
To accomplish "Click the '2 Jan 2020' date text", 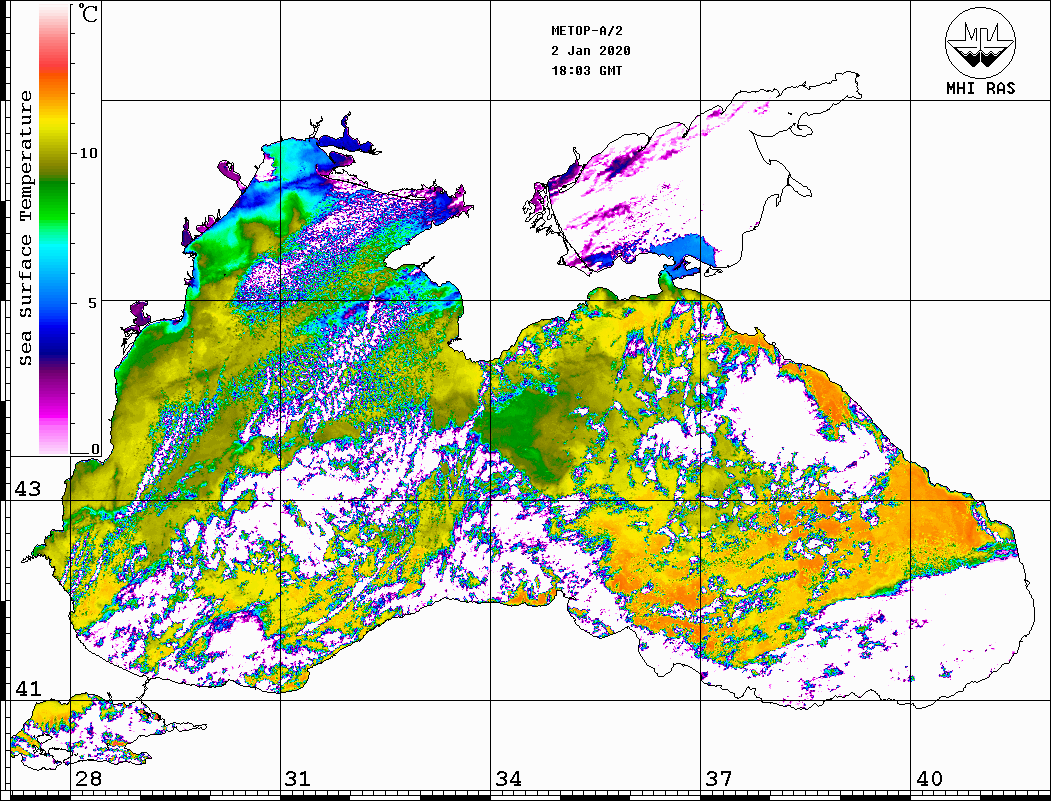I will [591, 51].
